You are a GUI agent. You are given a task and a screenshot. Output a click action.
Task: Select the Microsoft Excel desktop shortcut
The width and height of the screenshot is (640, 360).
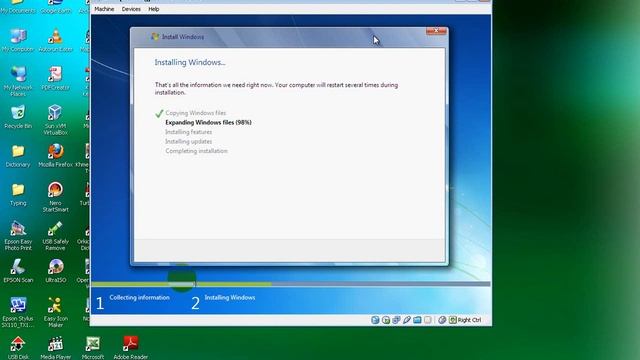[93, 348]
